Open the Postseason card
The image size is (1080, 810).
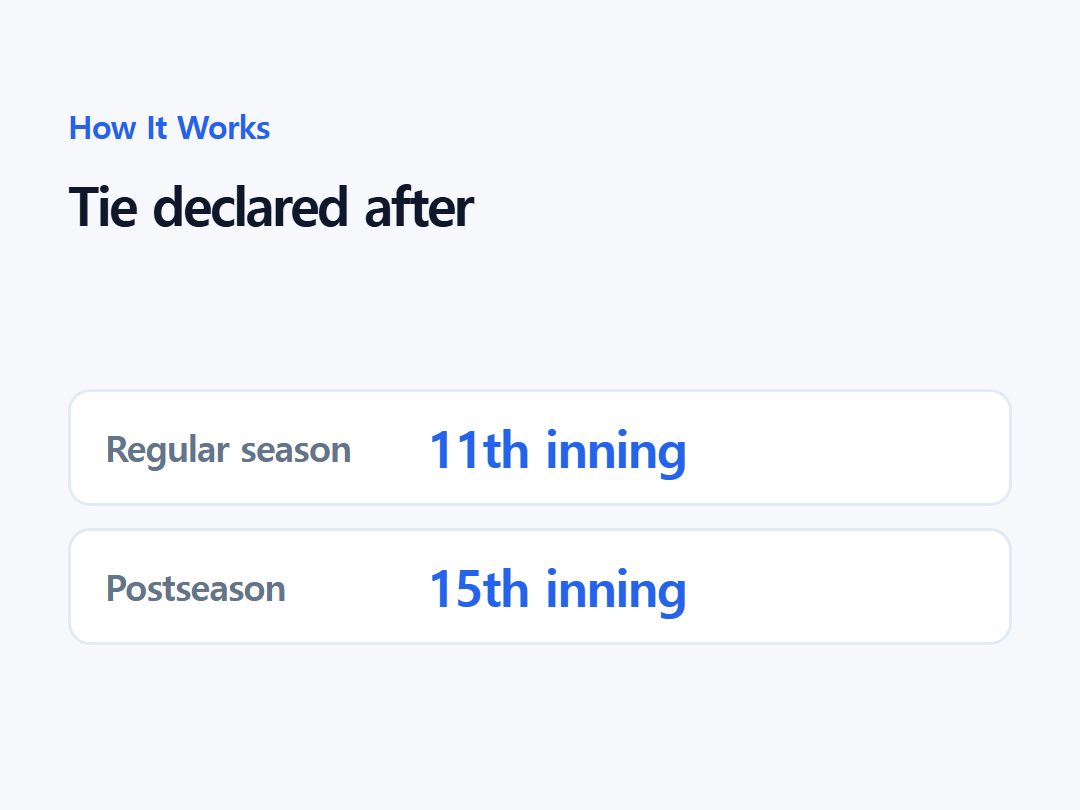coord(540,587)
